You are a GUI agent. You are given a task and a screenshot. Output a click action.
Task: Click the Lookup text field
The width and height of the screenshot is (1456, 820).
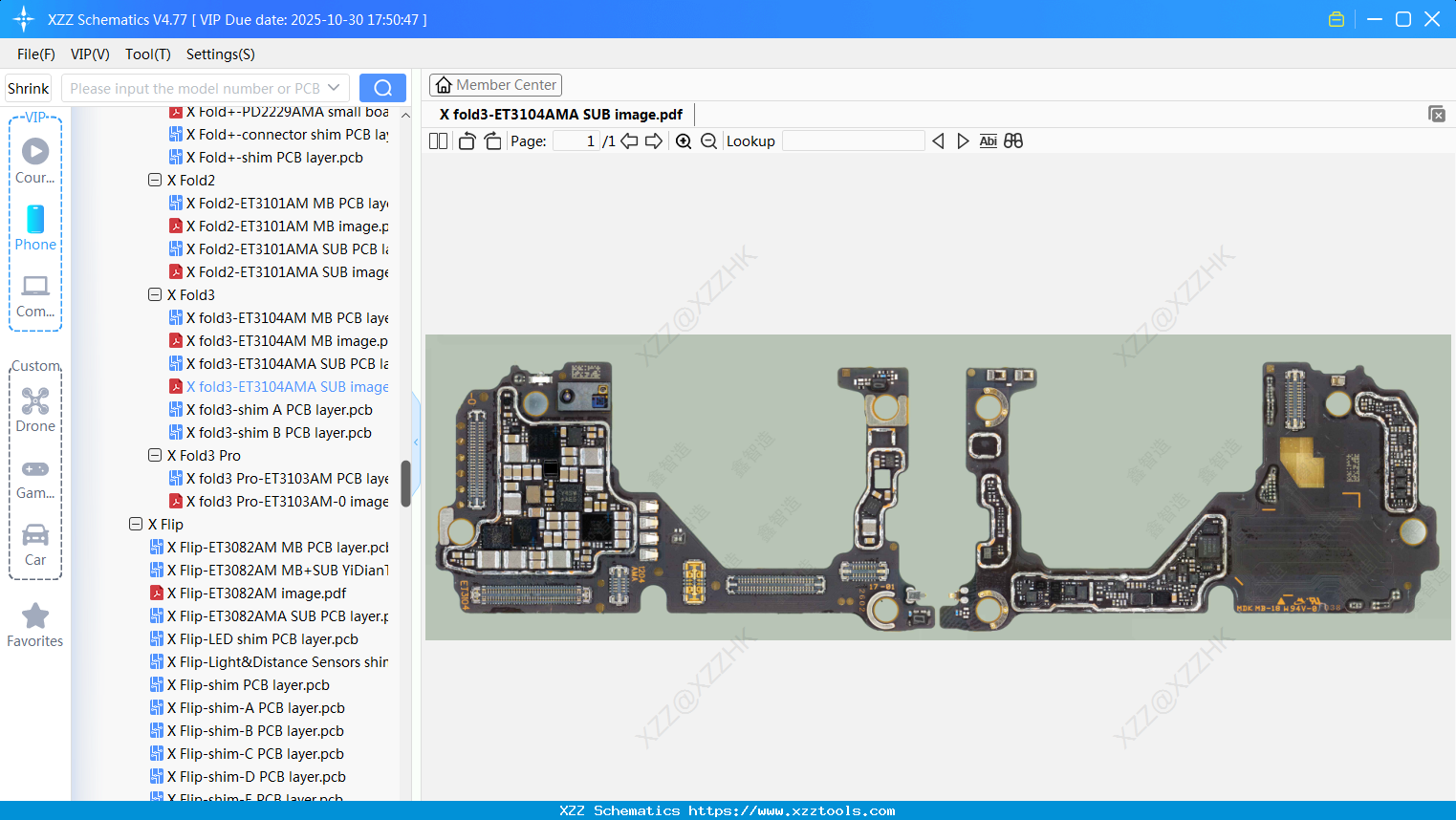coord(853,141)
